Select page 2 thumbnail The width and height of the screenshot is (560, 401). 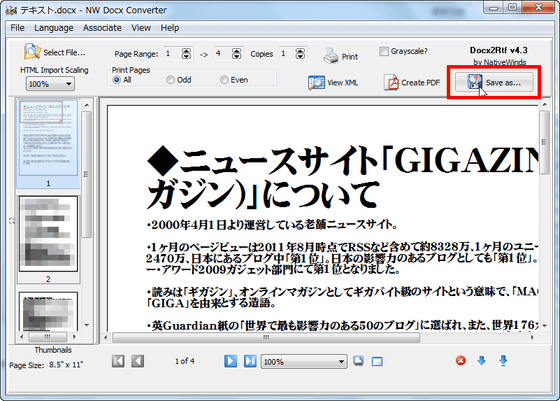click(x=48, y=234)
